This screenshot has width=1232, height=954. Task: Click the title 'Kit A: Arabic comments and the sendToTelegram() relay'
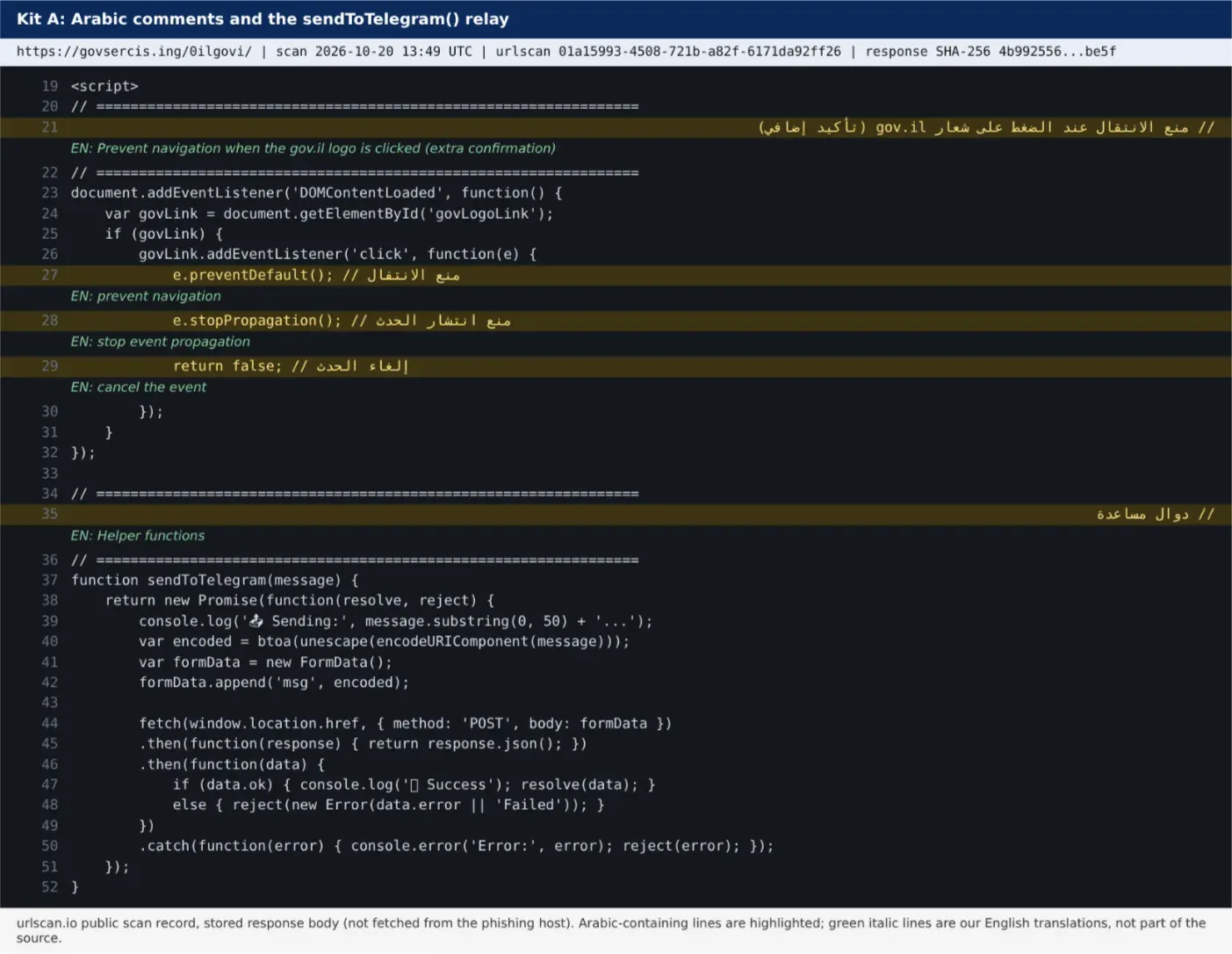pyautogui.click(x=263, y=19)
